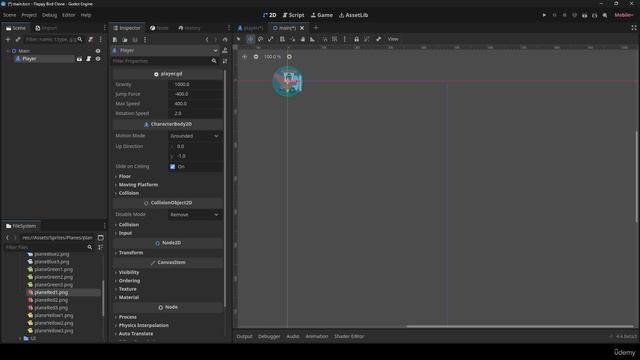Run the current scene with the clapperboard icon
Viewport: 640px width, 360px height.
click(x=584, y=15)
